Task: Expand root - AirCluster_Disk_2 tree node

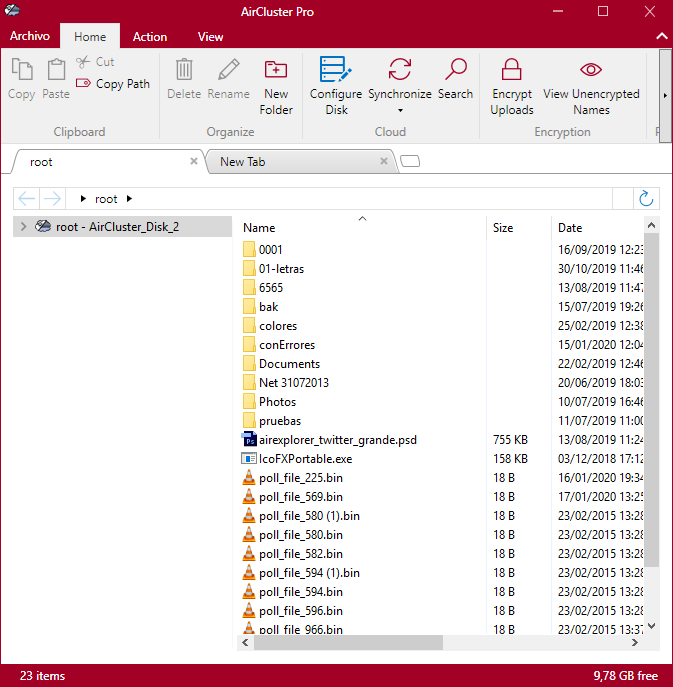Action: [24, 227]
